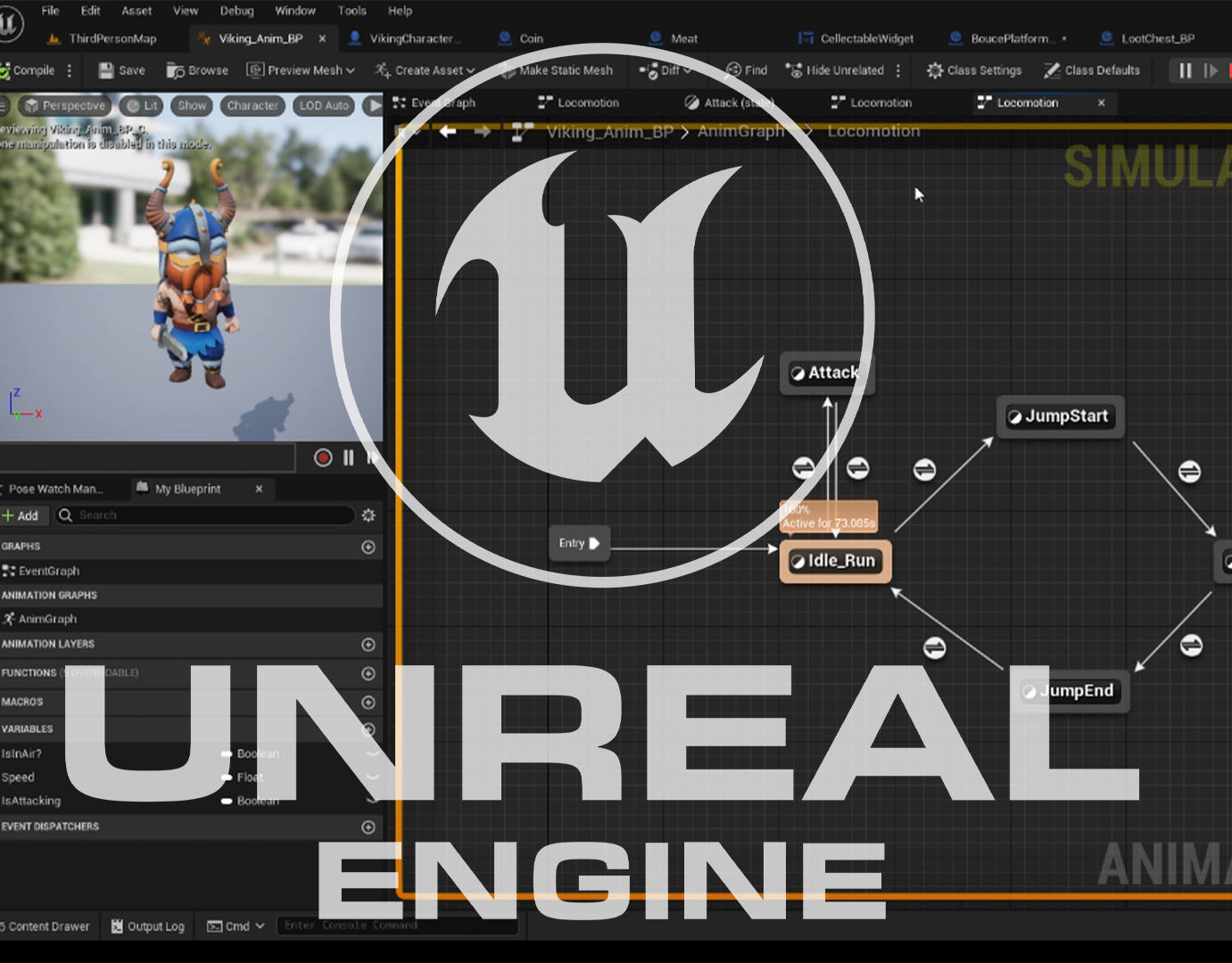1232x963 pixels.
Task: Switch to Meat tab
Action: tap(674, 38)
